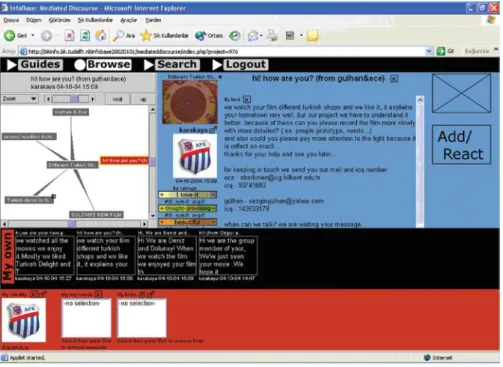Click the 'Turkish dessi in th..' graph node
The width and height of the screenshot is (503, 367).
29,200
